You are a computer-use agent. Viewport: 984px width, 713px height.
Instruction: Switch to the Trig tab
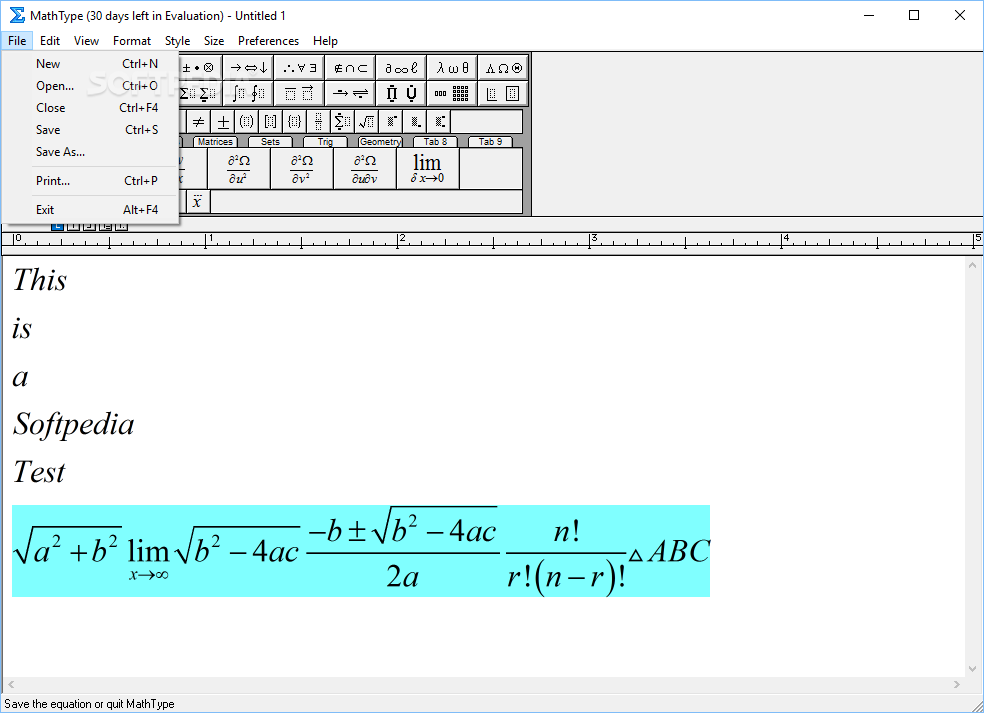click(x=325, y=142)
